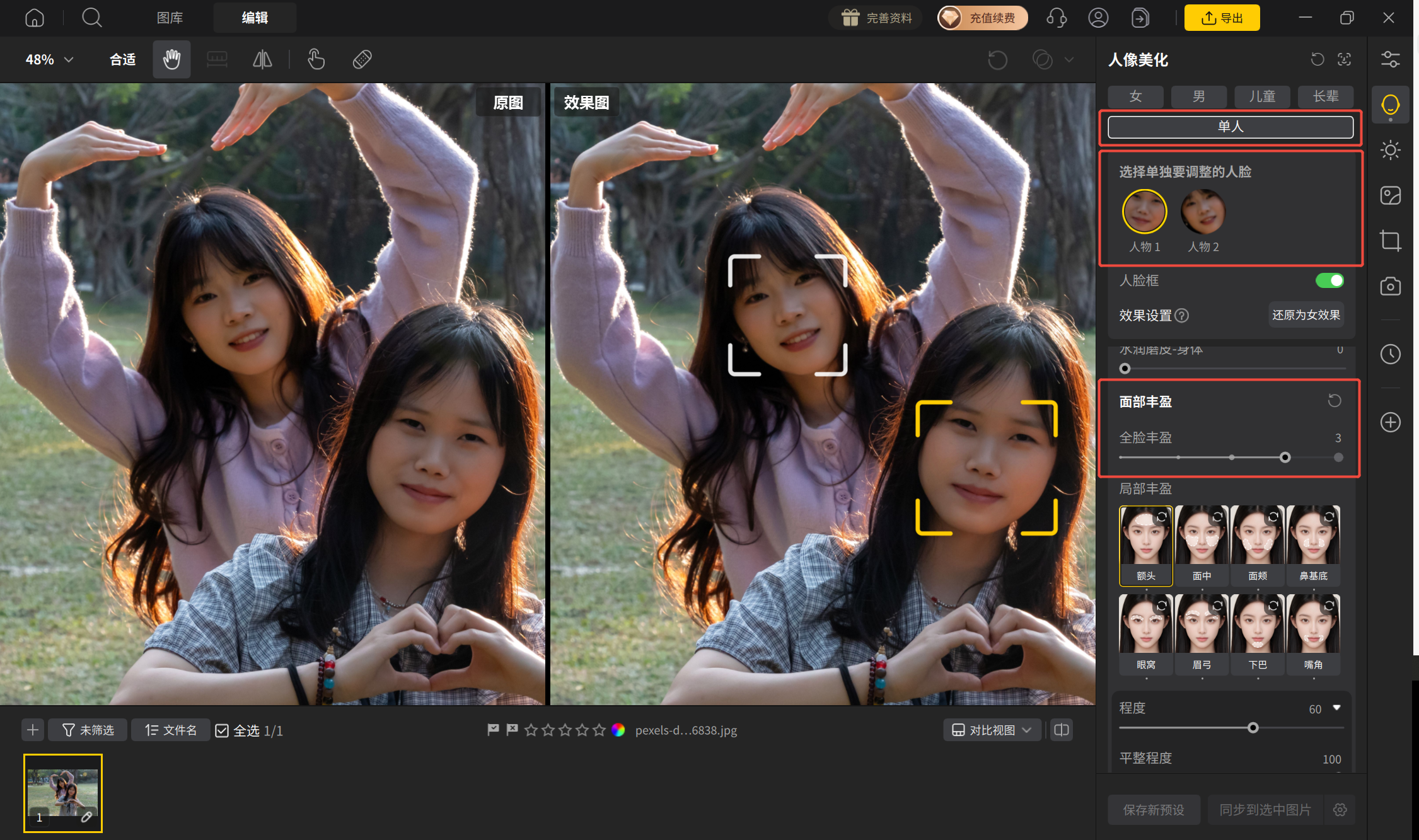This screenshot has height=840, width=1419.
Task: Select face 人物 2
Action: click(1203, 212)
